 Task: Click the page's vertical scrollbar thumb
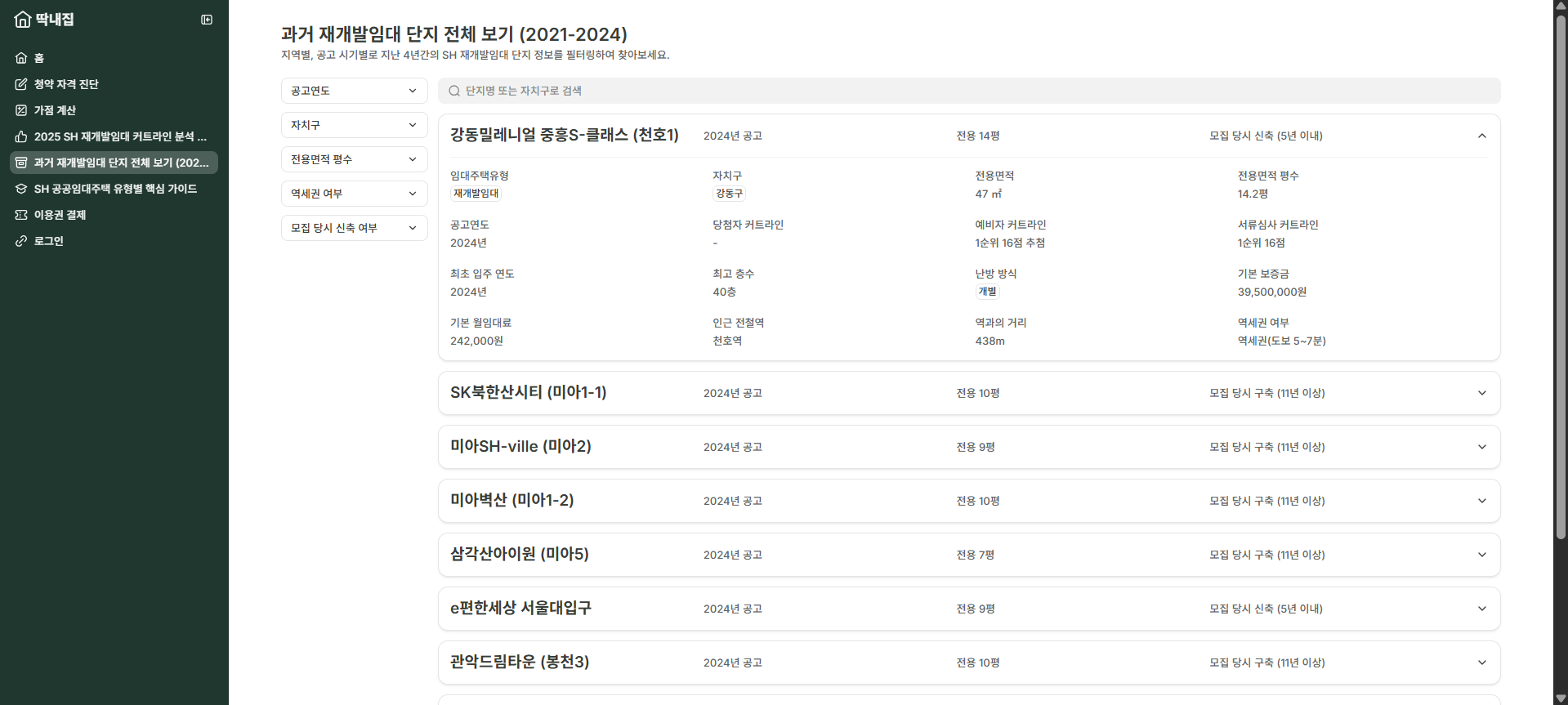tap(1561, 278)
